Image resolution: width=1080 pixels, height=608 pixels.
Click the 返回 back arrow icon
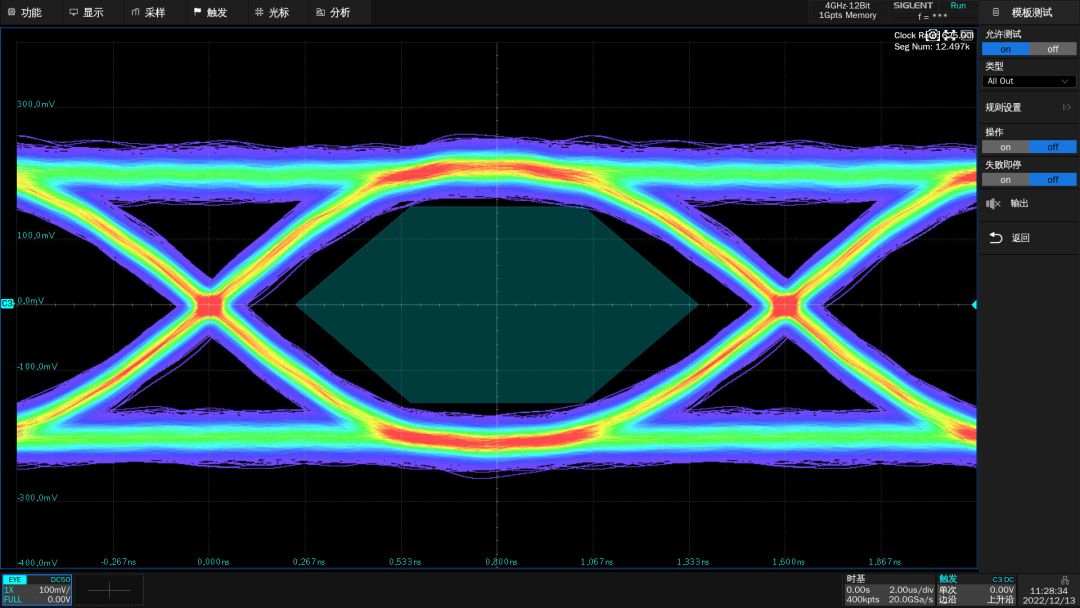click(995, 238)
